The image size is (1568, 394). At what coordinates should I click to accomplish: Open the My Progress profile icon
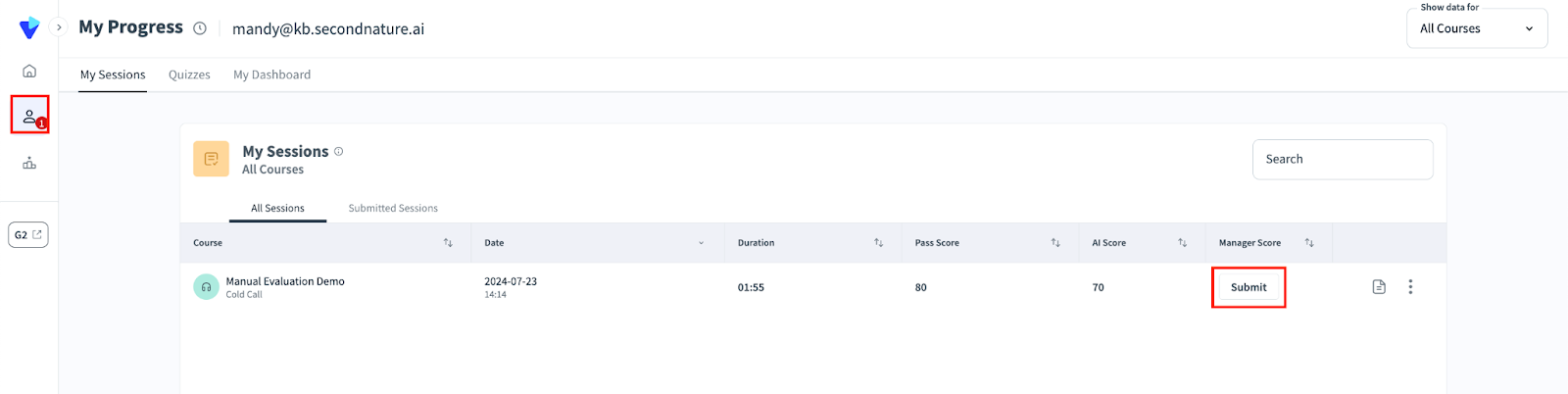[x=29, y=116]
